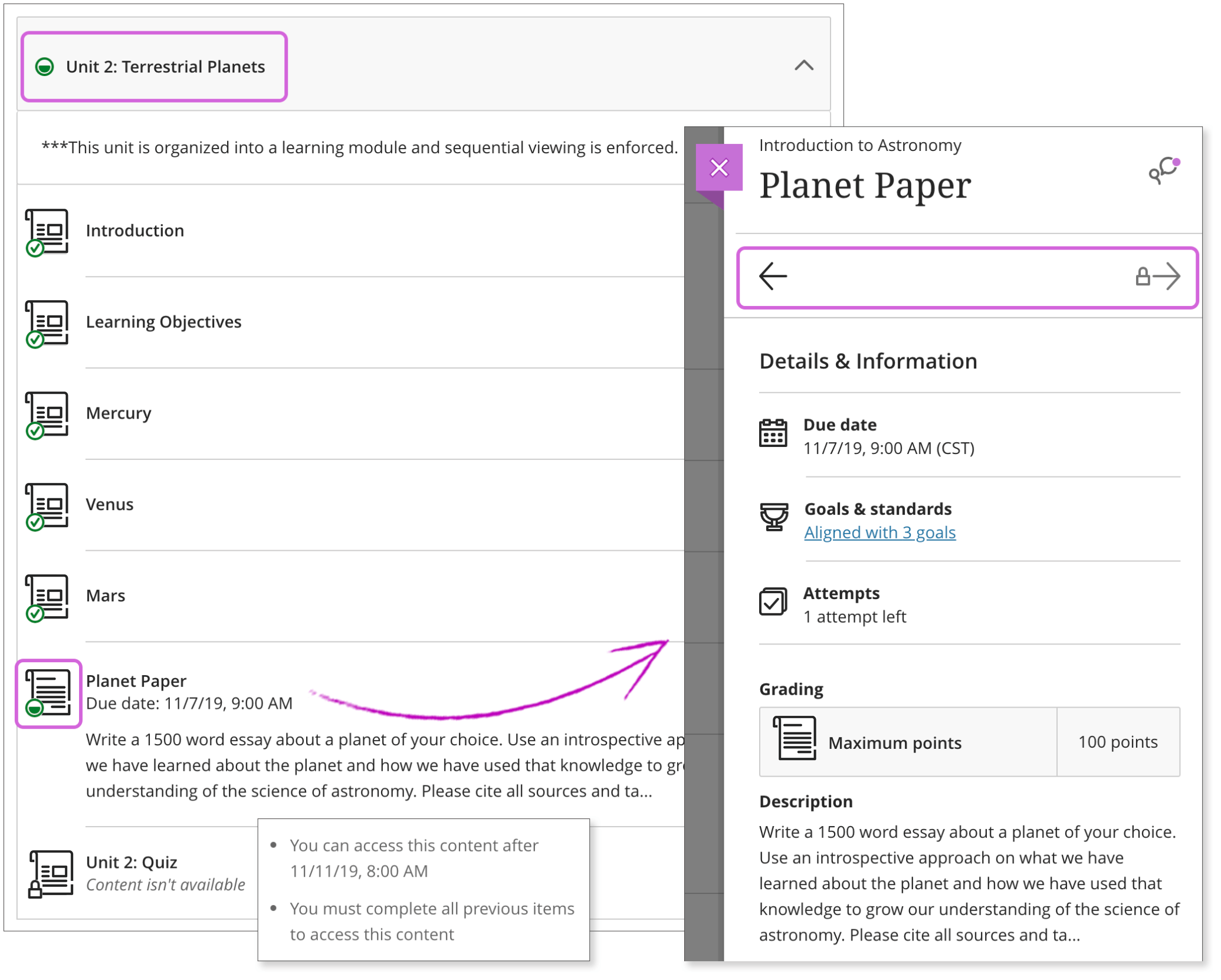Toggle the completion checkmark on Learning Objectives

[35, 340]
